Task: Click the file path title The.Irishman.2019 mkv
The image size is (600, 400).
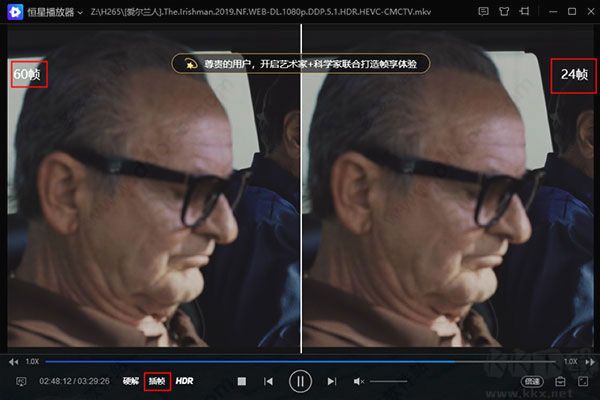Action: 261,12
